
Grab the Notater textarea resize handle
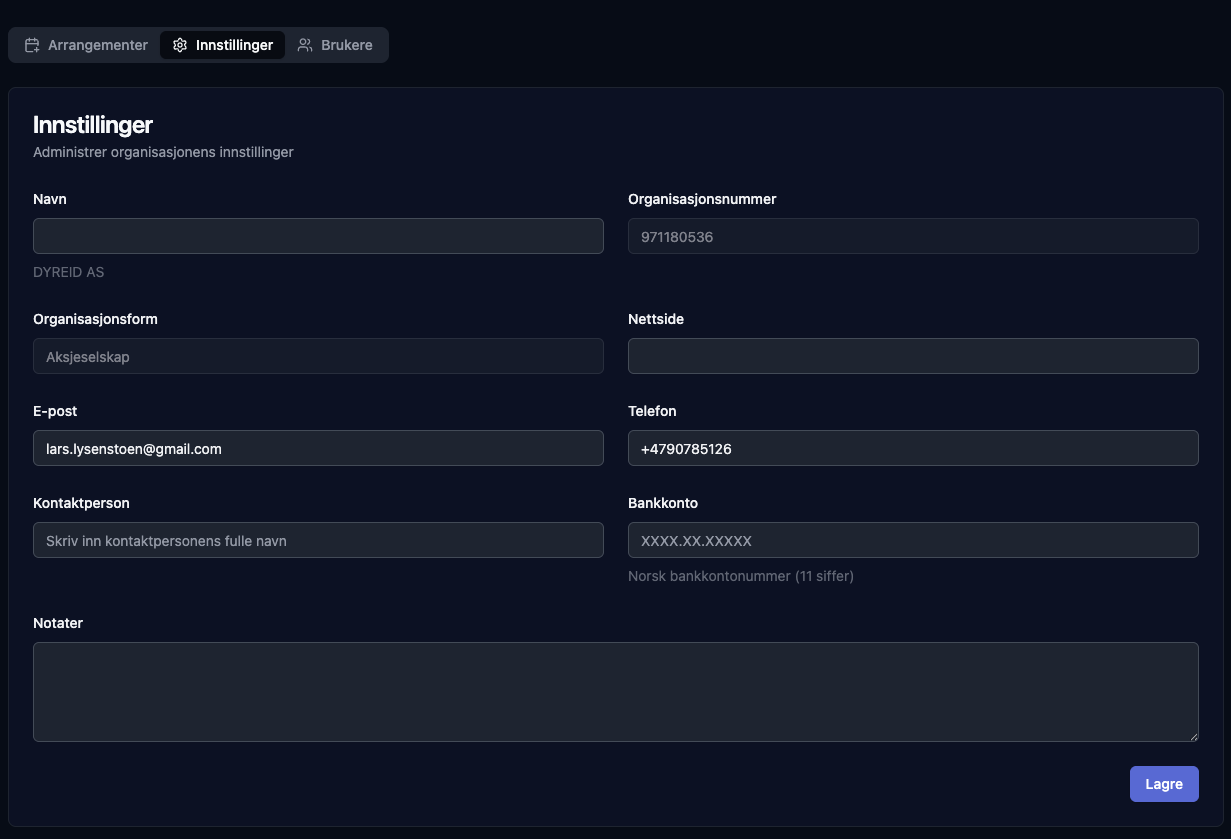1193,736
